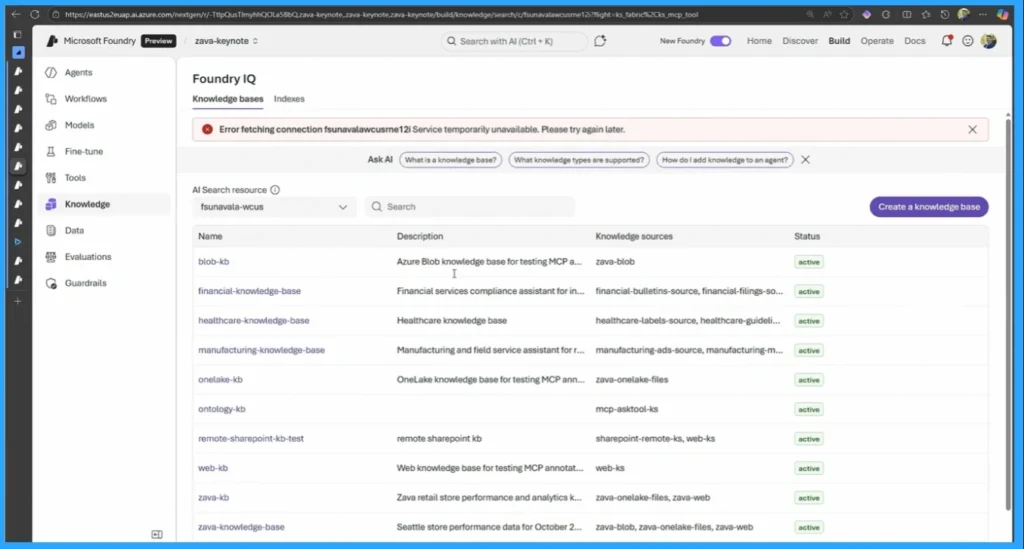This screenshot has width=1024, height=549.
Task: Ask AI 'What knowledge types are supported?'
Action: pyautogui.click(x=579, y=160)
